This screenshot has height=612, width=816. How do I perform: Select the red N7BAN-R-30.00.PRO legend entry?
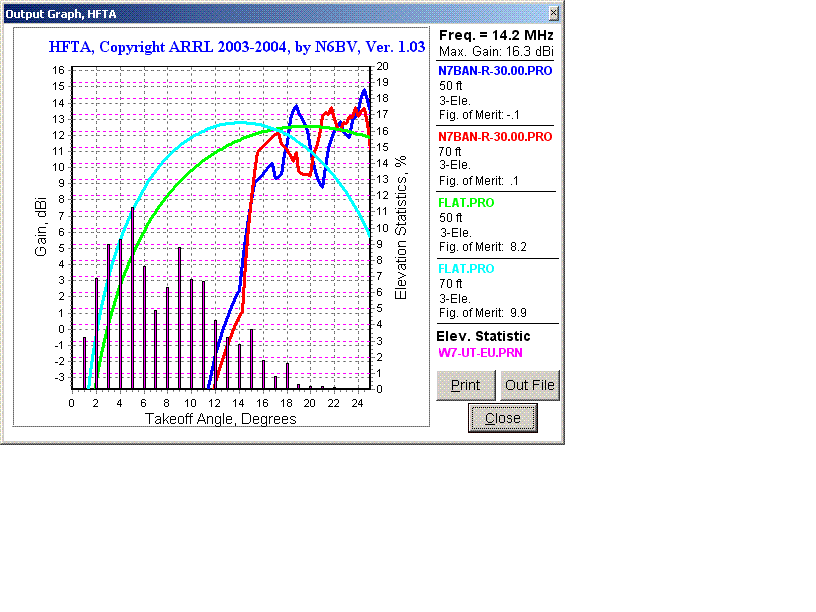tap(495, 136)
